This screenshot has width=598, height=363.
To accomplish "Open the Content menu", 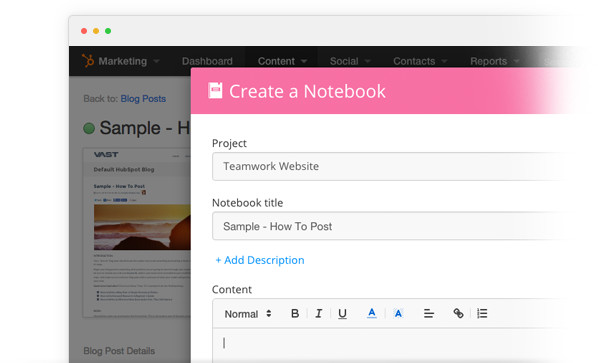I will tap(282, 61).
